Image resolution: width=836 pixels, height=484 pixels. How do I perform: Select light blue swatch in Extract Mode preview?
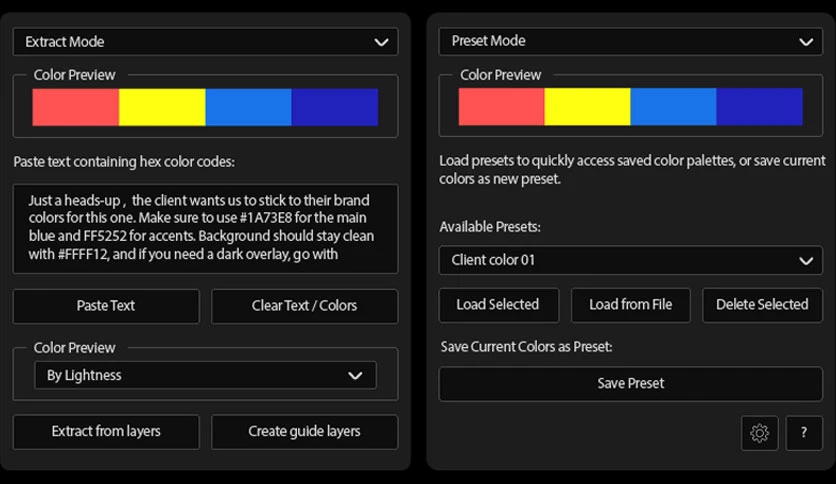pos(248,107)
